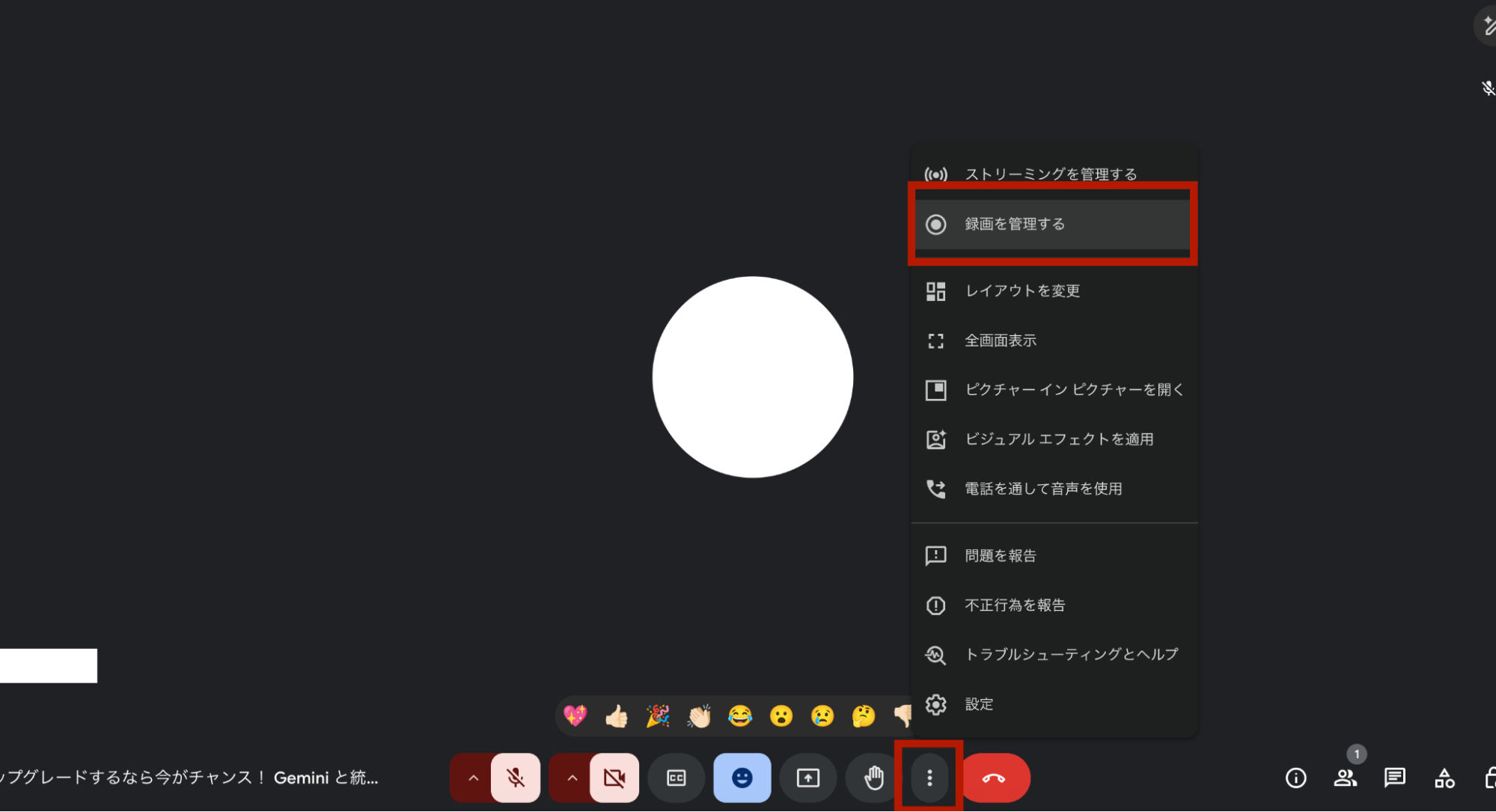Open トラブルシューティングとヘルプ menu item

point(1054,654)
